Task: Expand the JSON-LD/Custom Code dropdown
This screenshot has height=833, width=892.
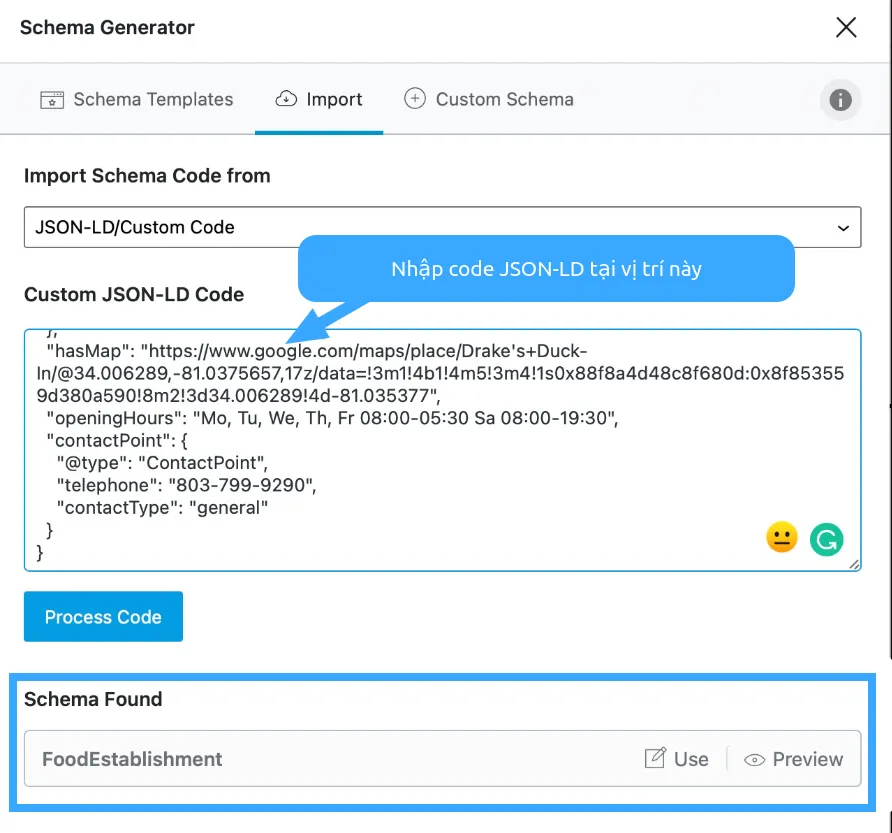Action: pos(443,227)
